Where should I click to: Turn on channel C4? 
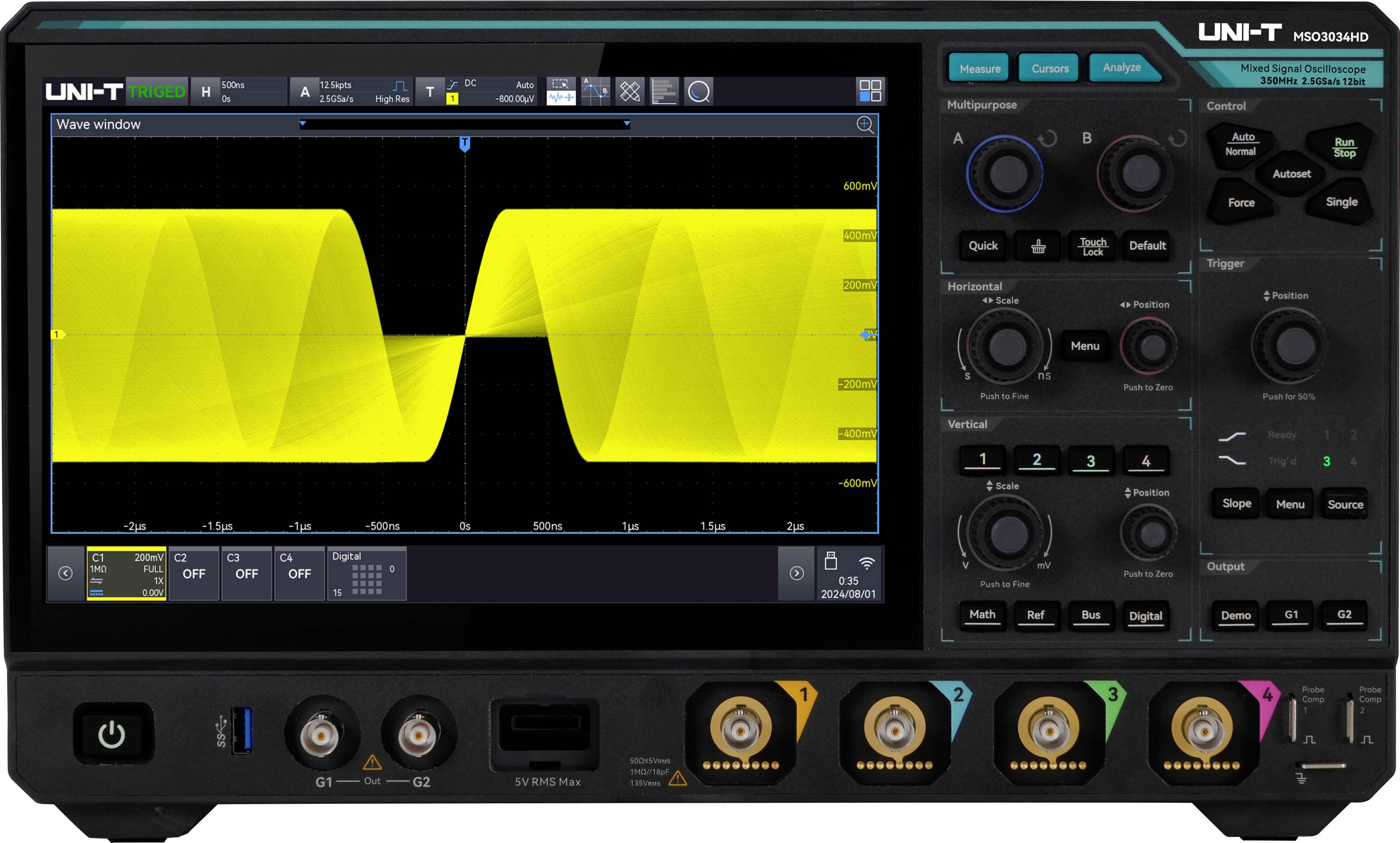point(299,574)
